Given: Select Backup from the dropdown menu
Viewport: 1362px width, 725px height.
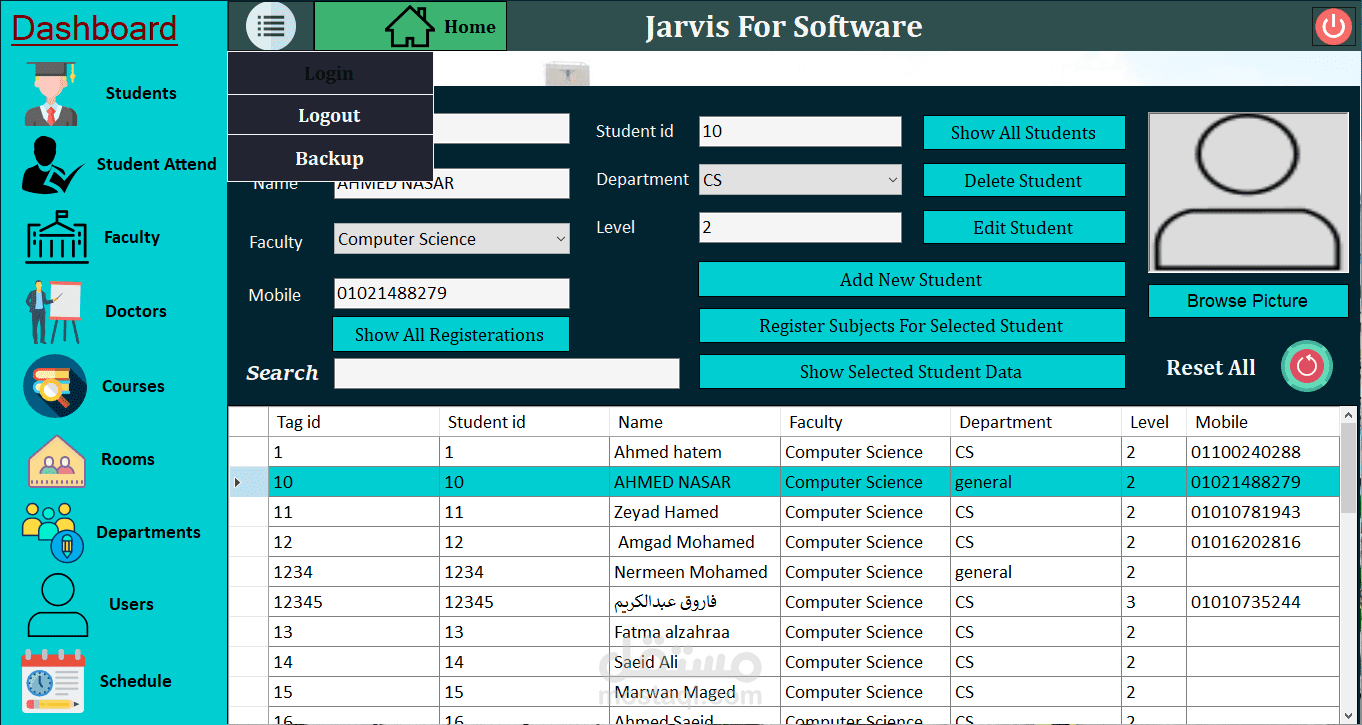Looking at the screenshot, I should click(x=330, y=158).
